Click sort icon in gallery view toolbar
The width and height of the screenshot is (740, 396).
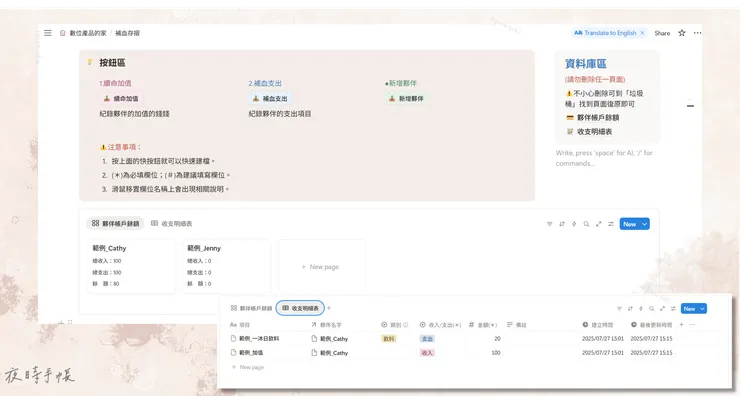(x=562, y=224)
